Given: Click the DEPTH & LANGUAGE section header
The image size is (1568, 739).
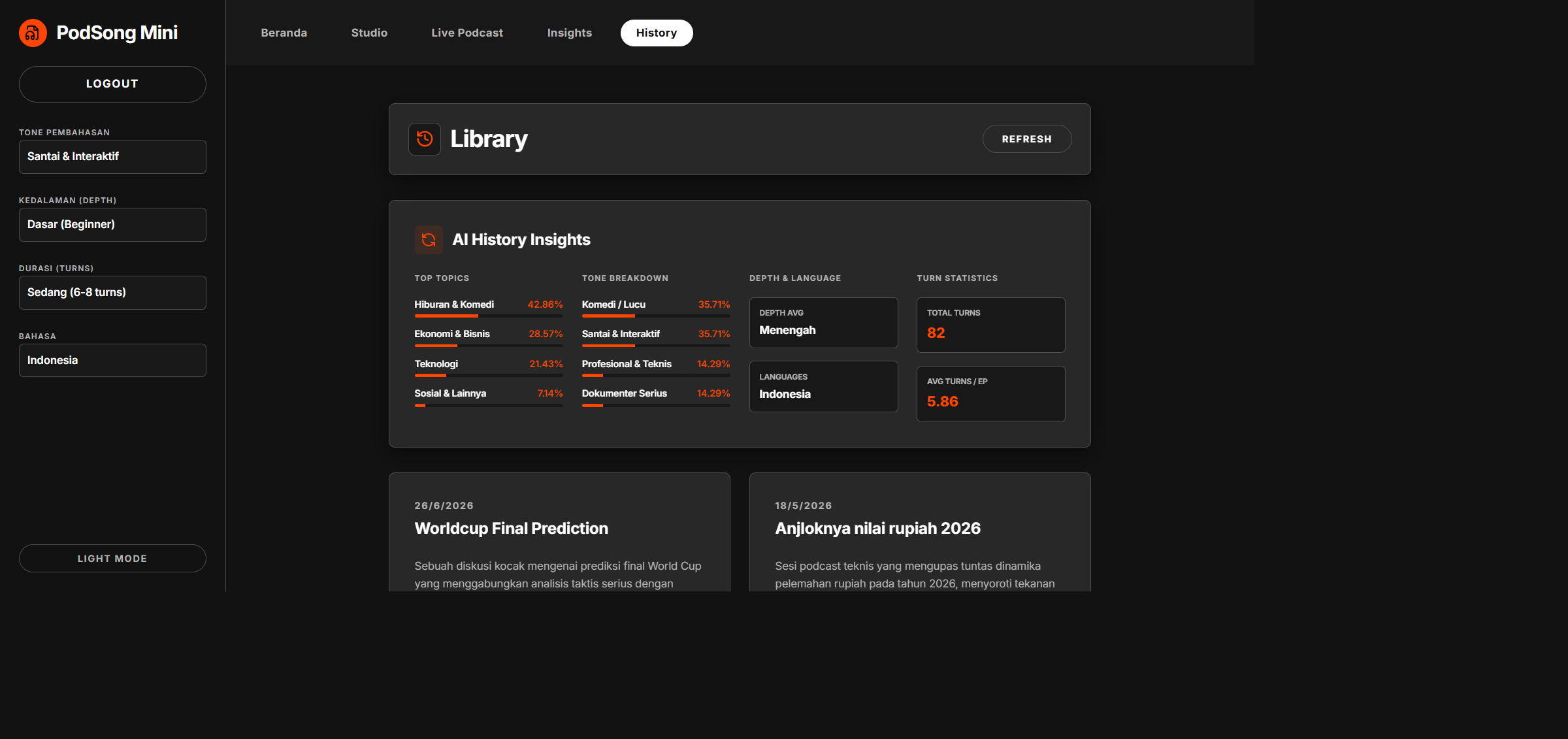Looking at the screenshot, I should [795, 278].
